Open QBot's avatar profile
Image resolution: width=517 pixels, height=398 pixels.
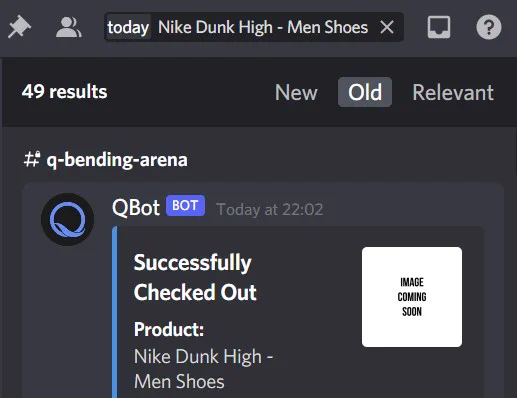point(67,219)
